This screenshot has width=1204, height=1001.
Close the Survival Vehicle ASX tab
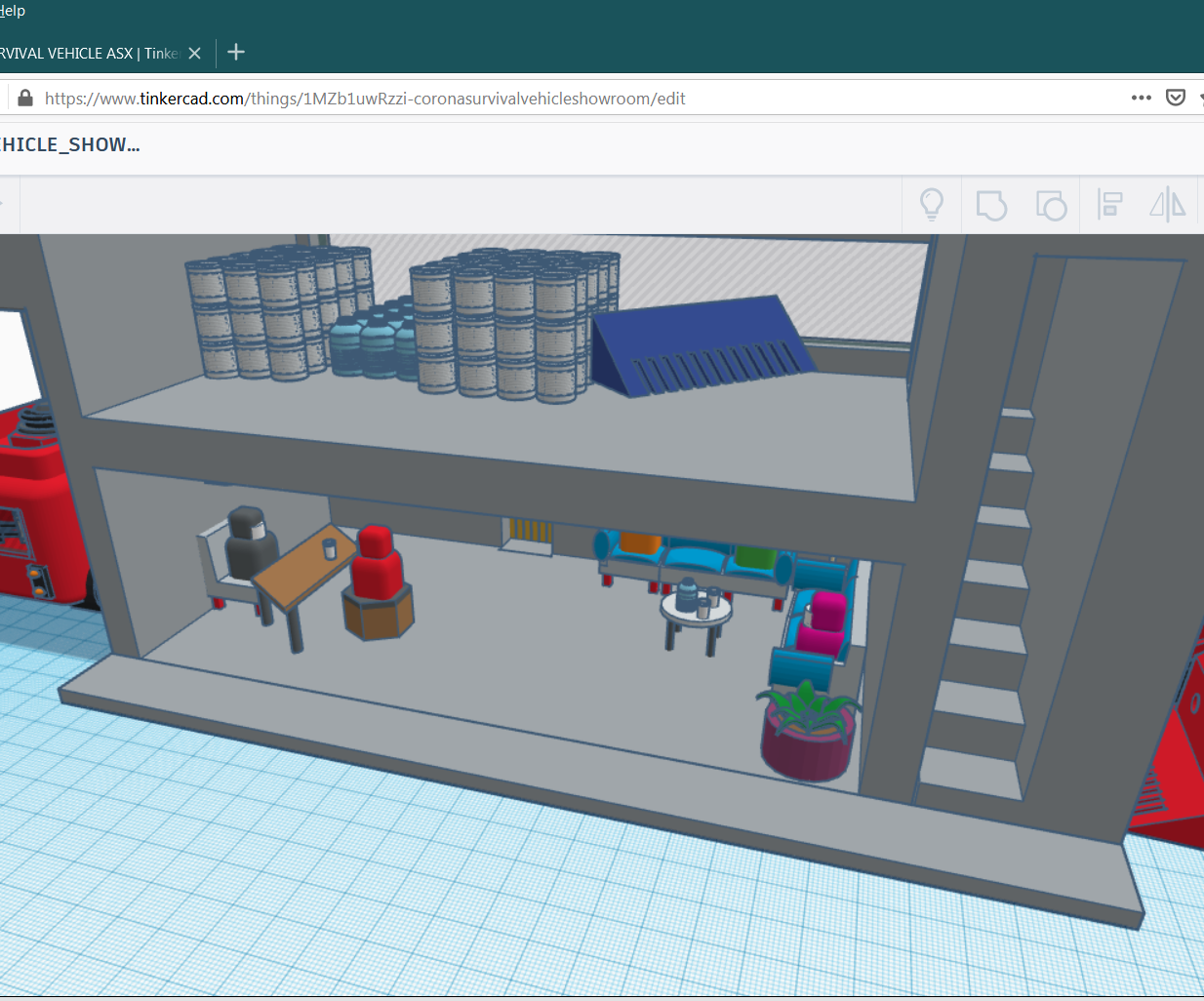tap(195, 54)
